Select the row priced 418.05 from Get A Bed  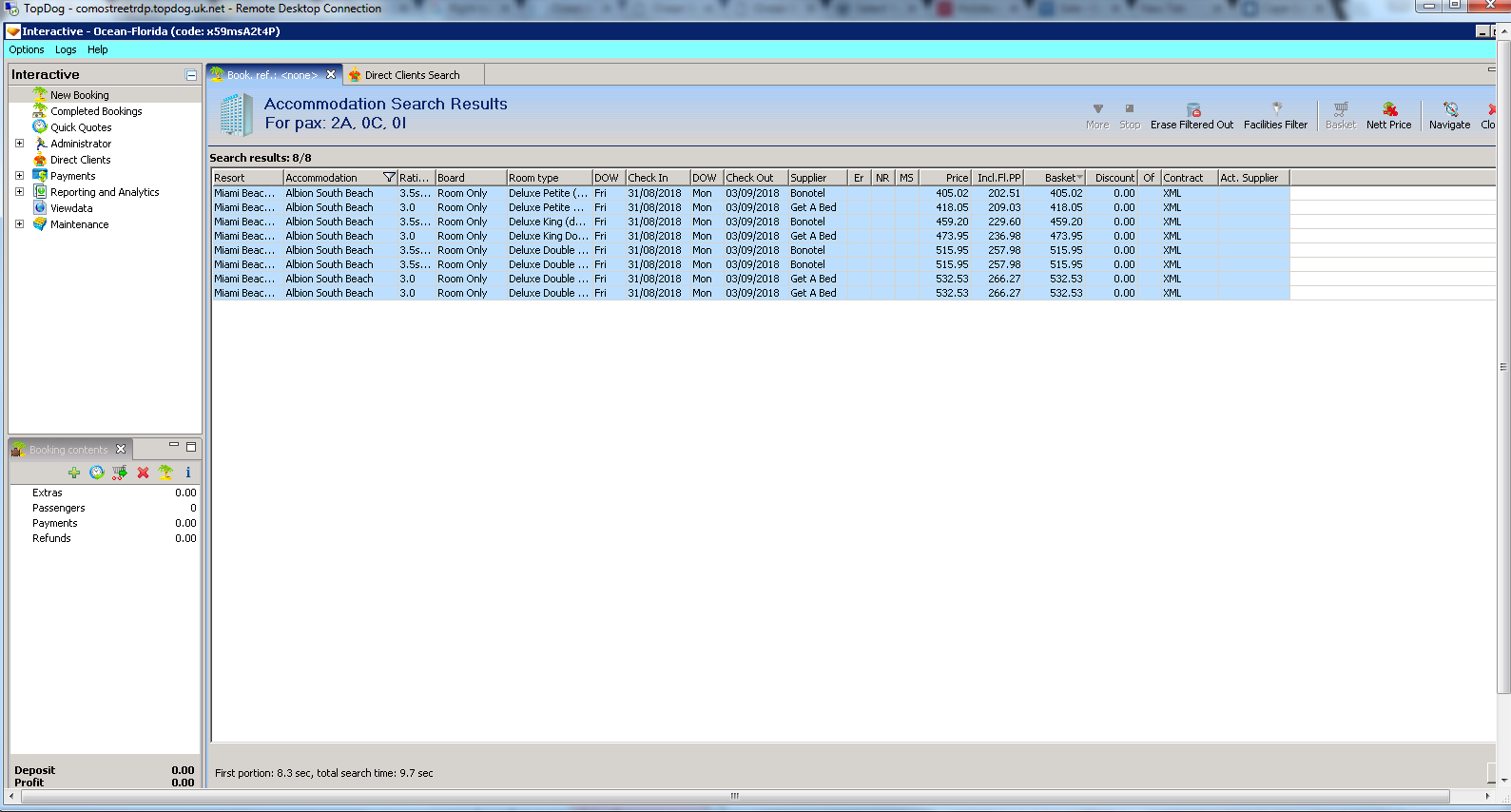(750, 207)
